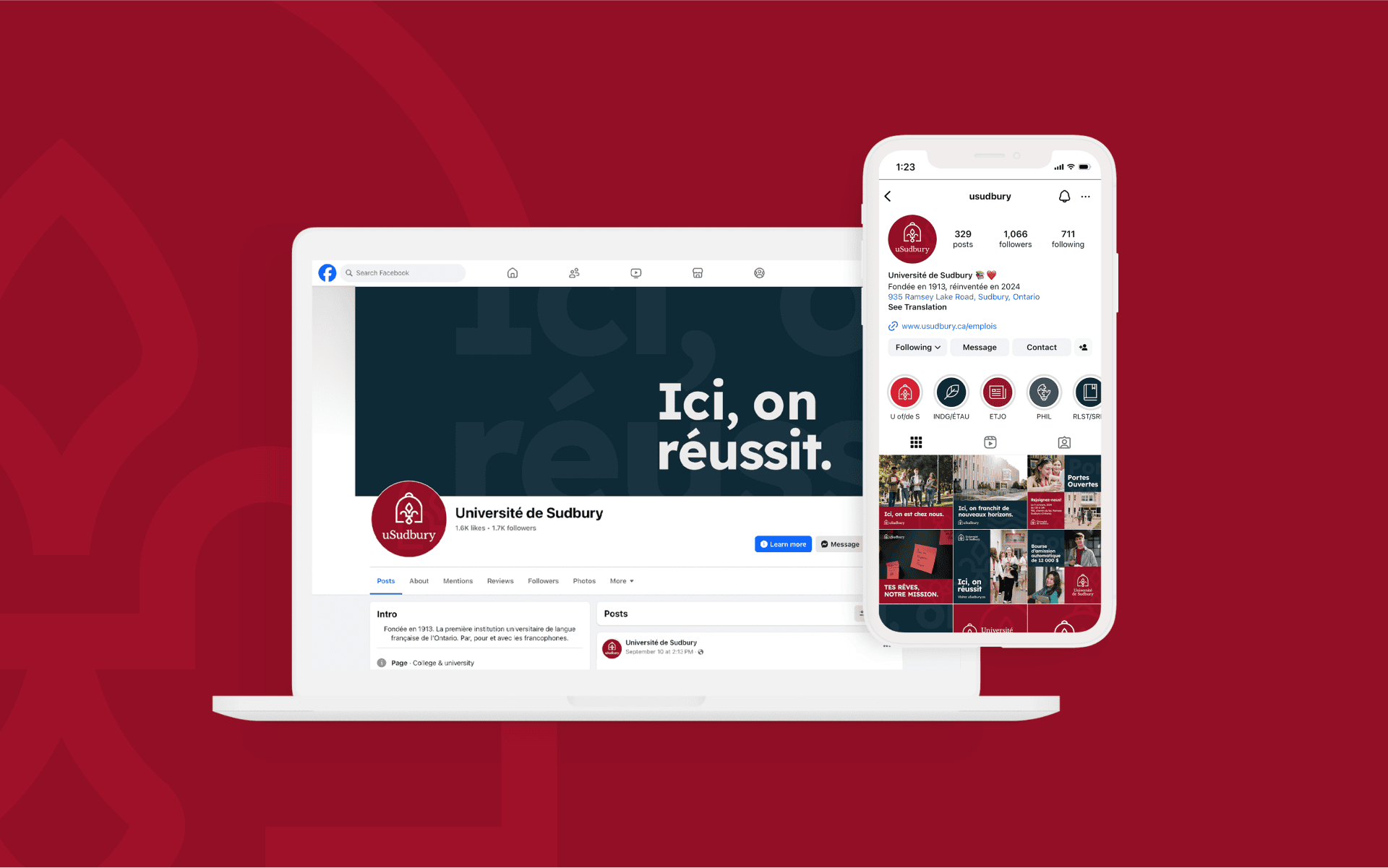This screenshot has height=868, width=1388.
Task: Open Facebook Posts tab
Action: [385, 580]
